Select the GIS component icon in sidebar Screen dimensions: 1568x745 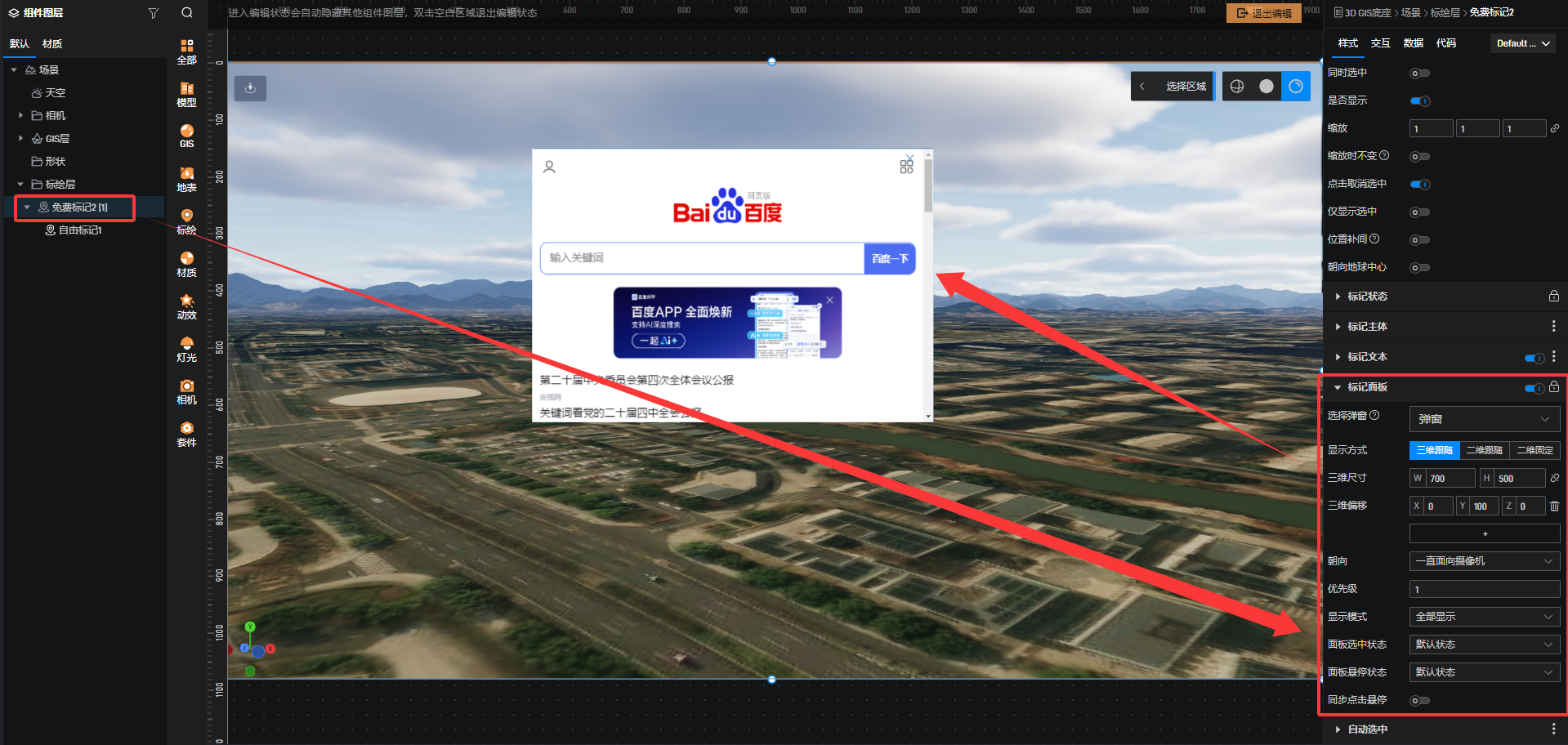coord(186,136)
